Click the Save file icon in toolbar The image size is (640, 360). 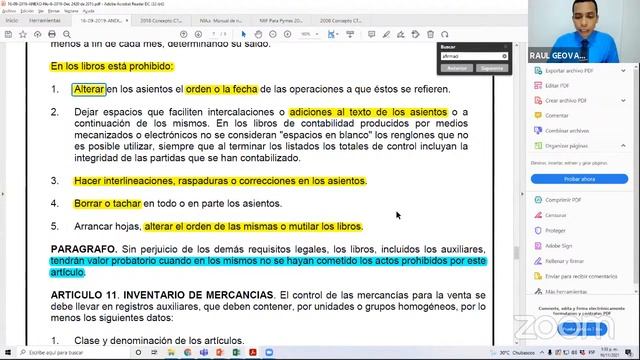coord(8,35)
